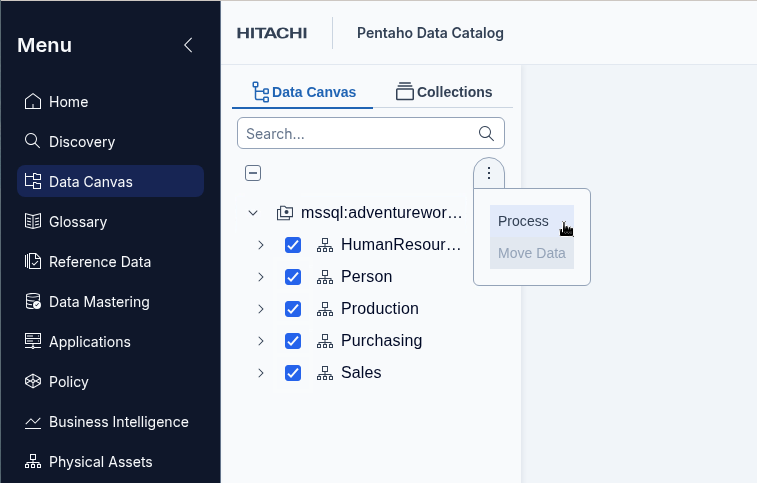
Task: Toggle the Person schema checkbox
Action: (x=293, y=277)
